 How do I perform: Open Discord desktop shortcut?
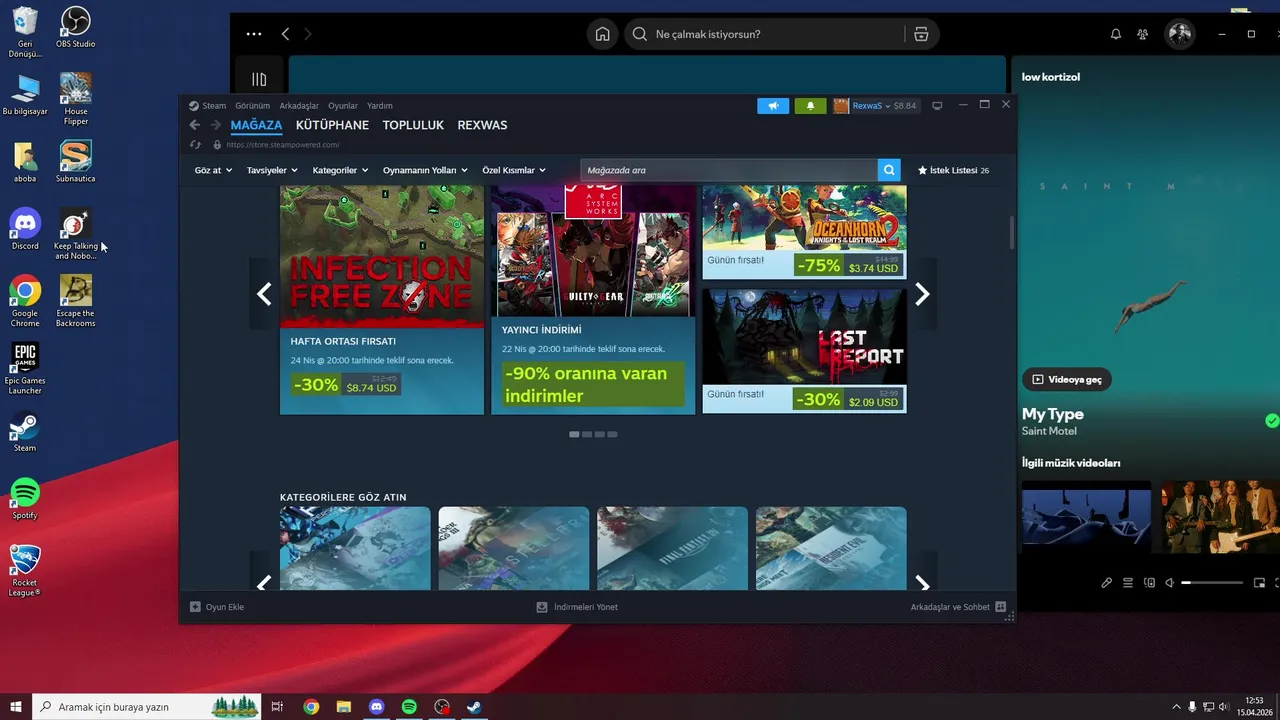point(25,229)
